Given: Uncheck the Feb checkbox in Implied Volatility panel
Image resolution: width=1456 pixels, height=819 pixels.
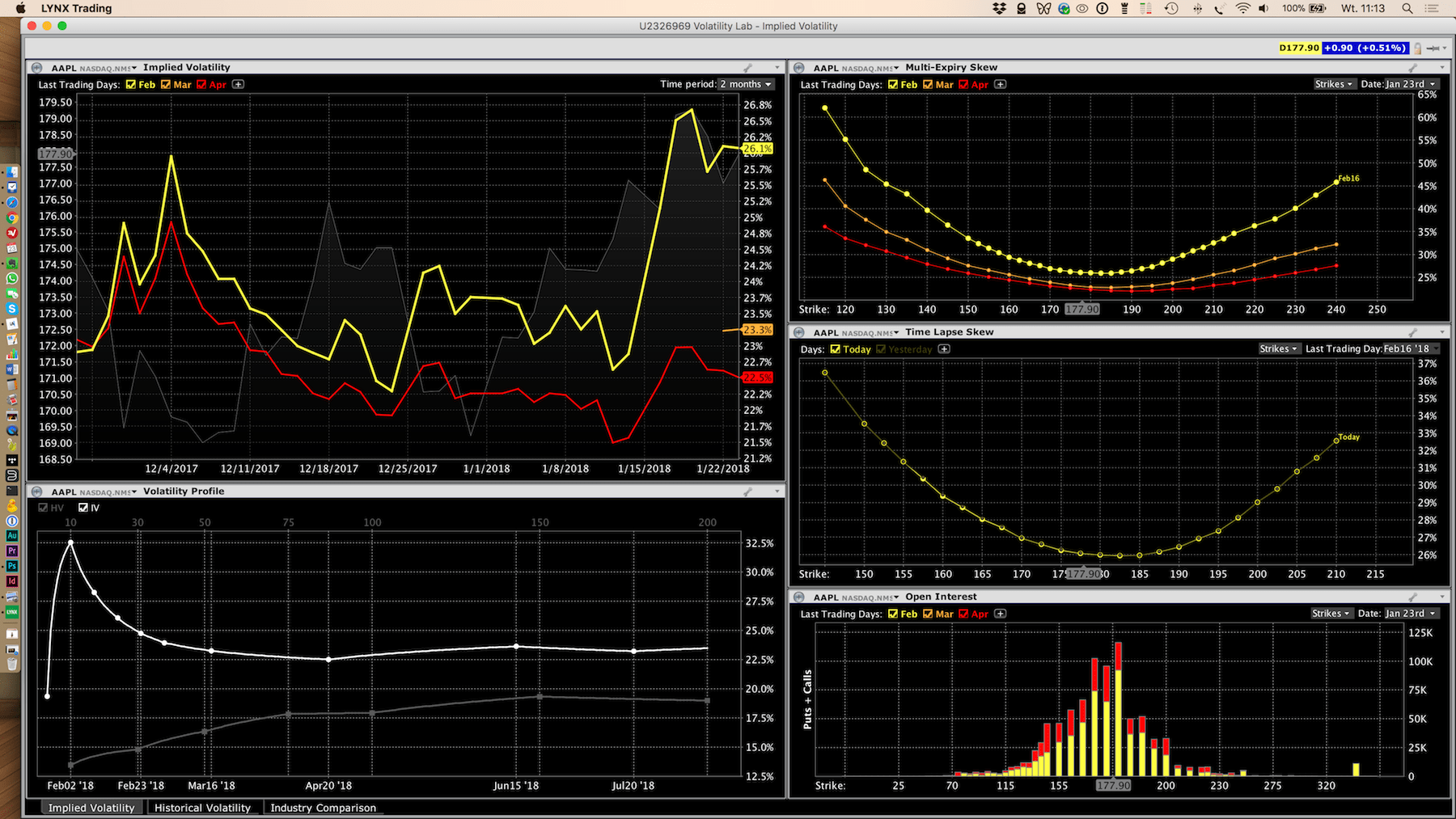Looking at the screenshot, I should tap(131, 85).
